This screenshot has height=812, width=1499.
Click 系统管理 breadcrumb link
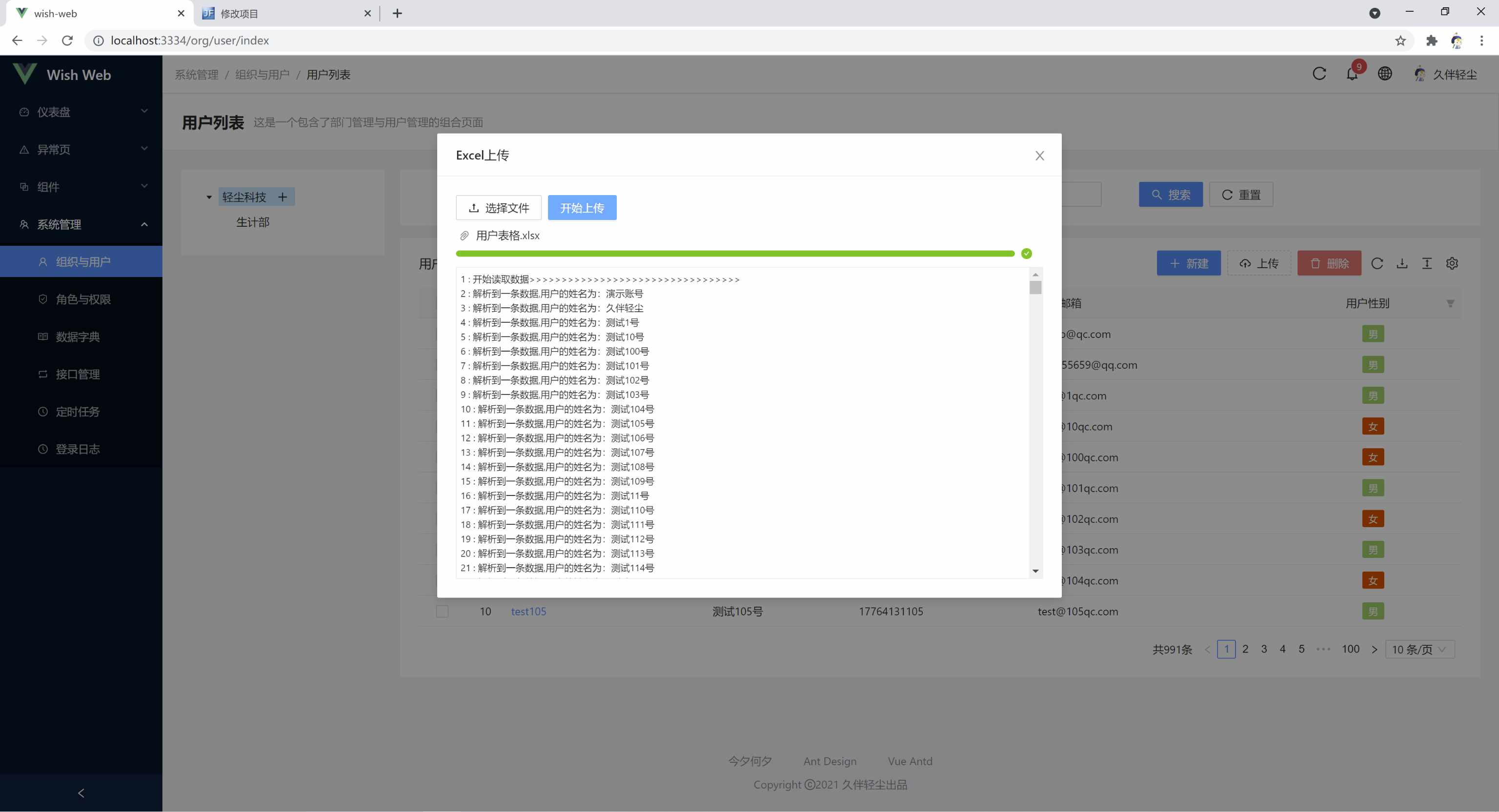(197, 75)
